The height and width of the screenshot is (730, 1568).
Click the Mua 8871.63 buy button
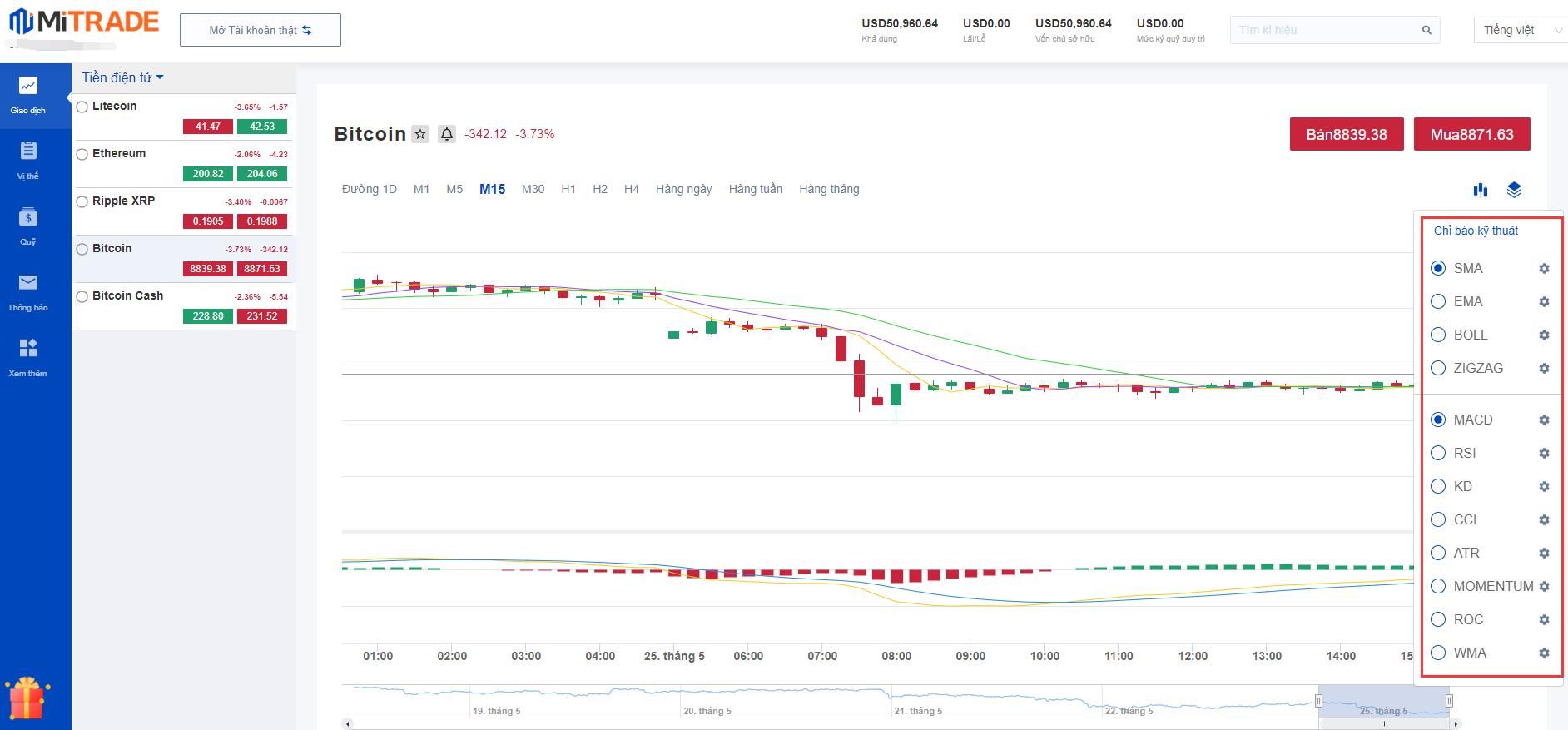pyautogui.click(x=1472, y=134)
